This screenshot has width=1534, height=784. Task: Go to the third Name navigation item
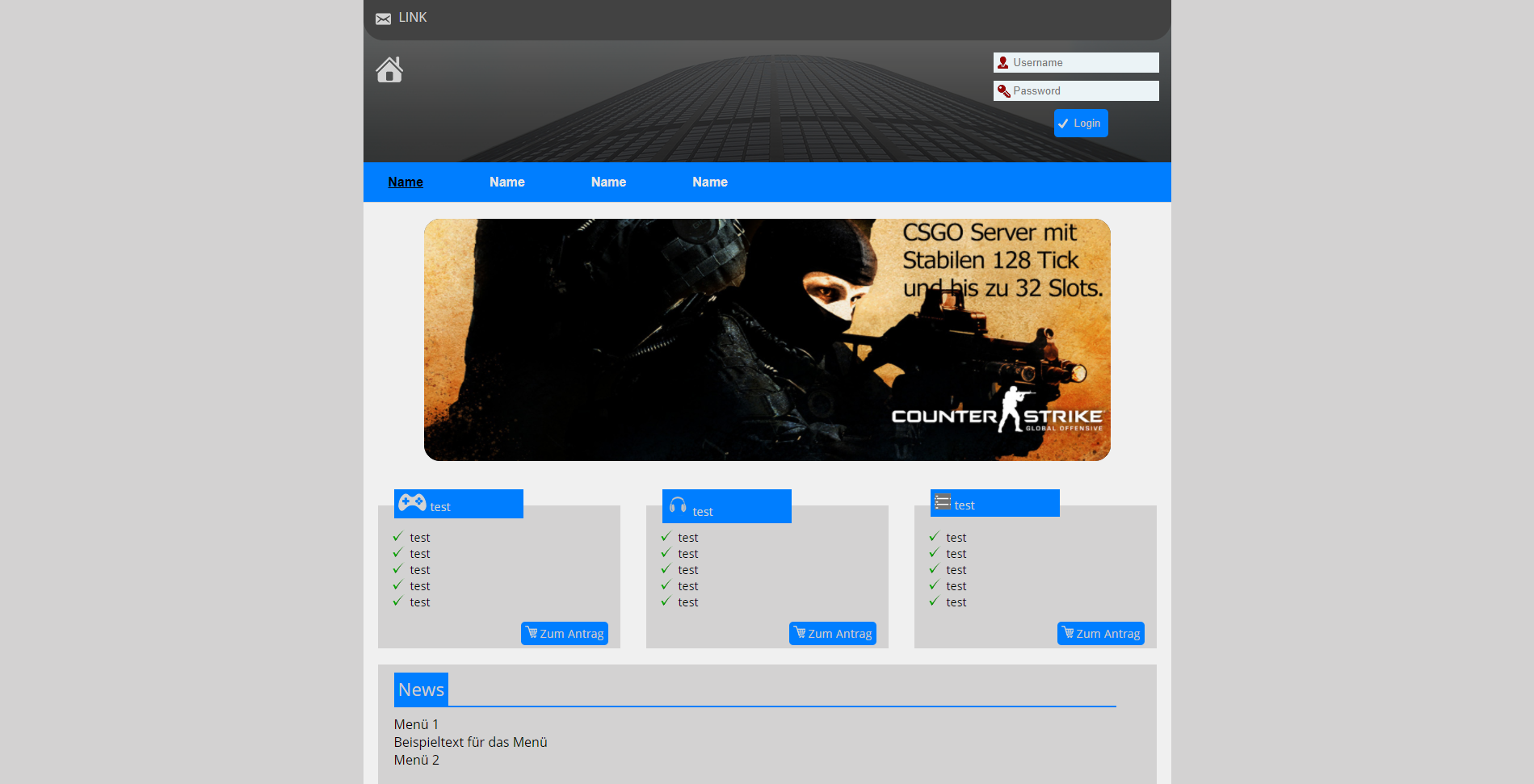(x=608, y=182)
